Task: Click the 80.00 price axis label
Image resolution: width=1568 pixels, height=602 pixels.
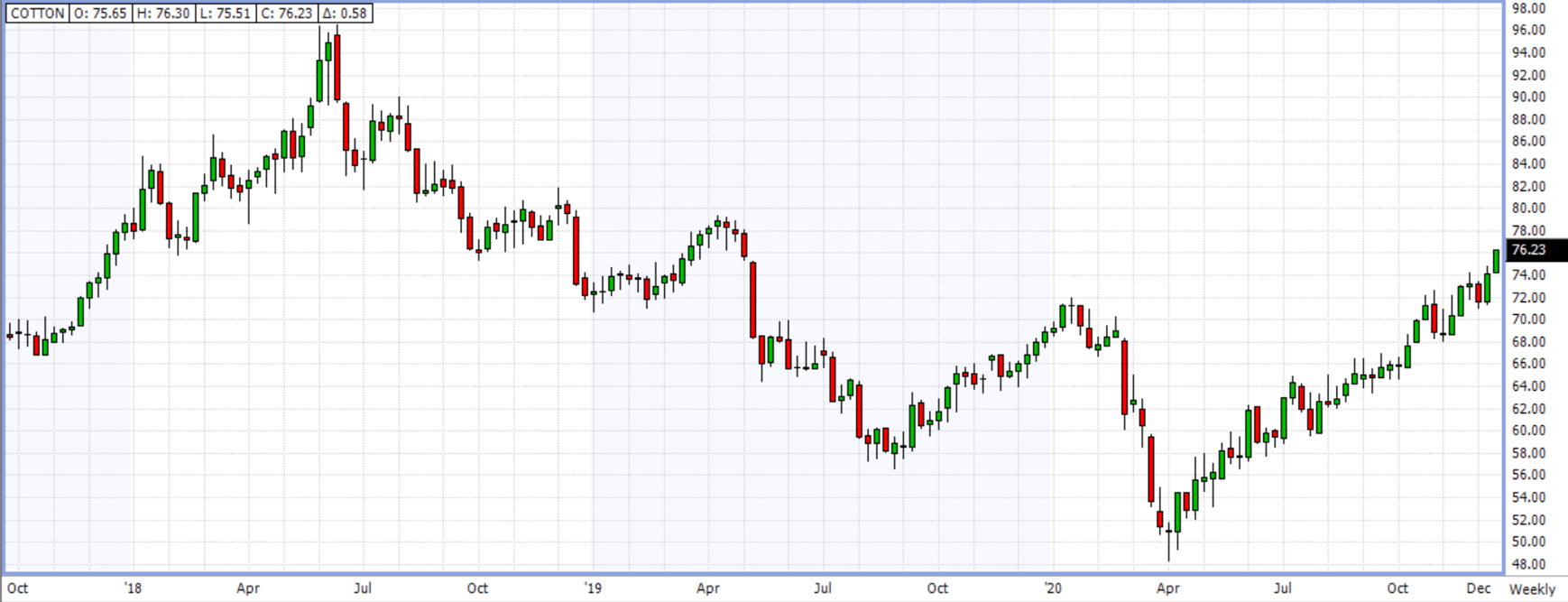Action: [x=1528, y=208]
